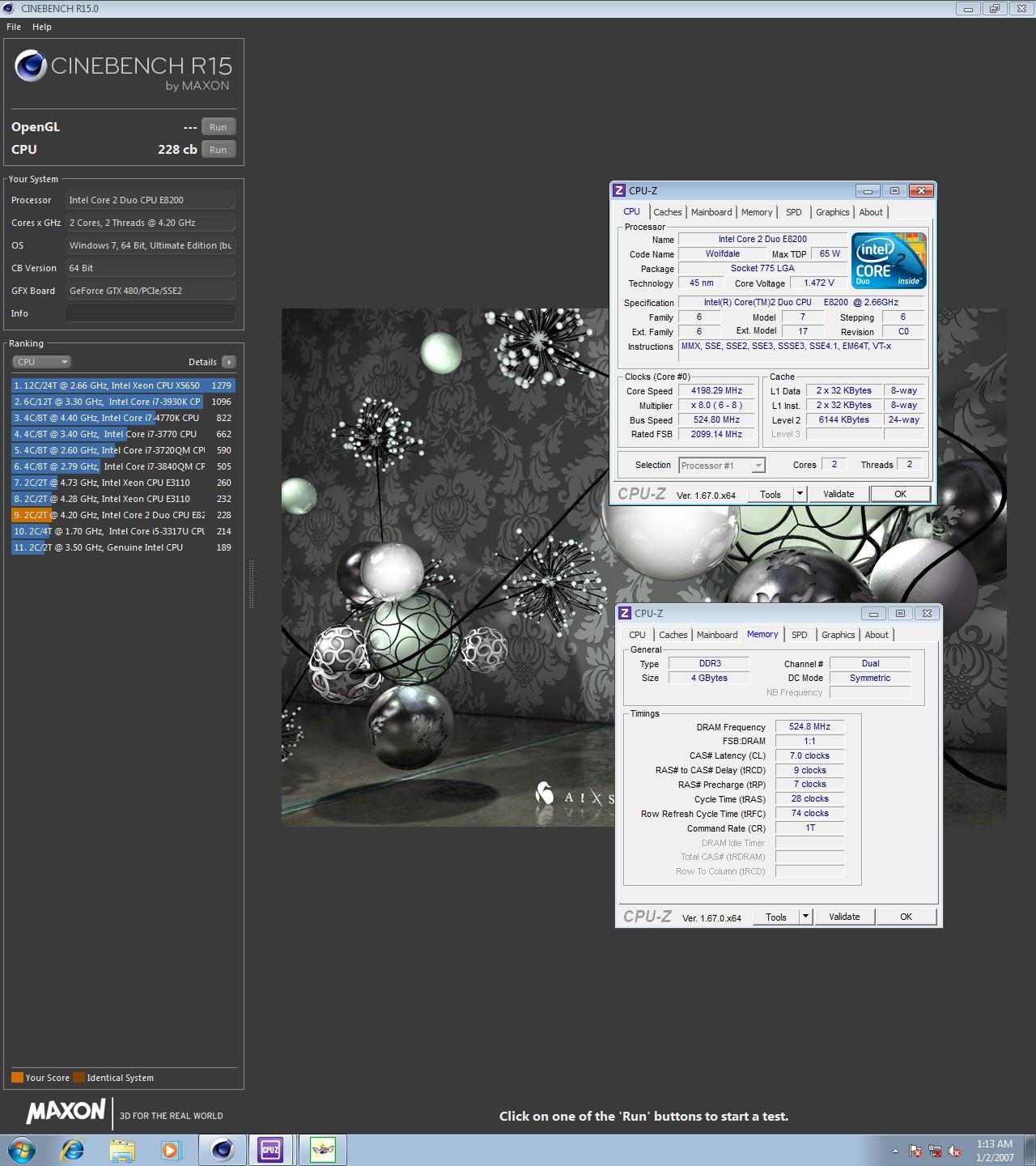The width and height of the screenshot is (1036, 1166).
Task: Switch to Caches tab in upper CPU-Z window
Action: (668, 212)
